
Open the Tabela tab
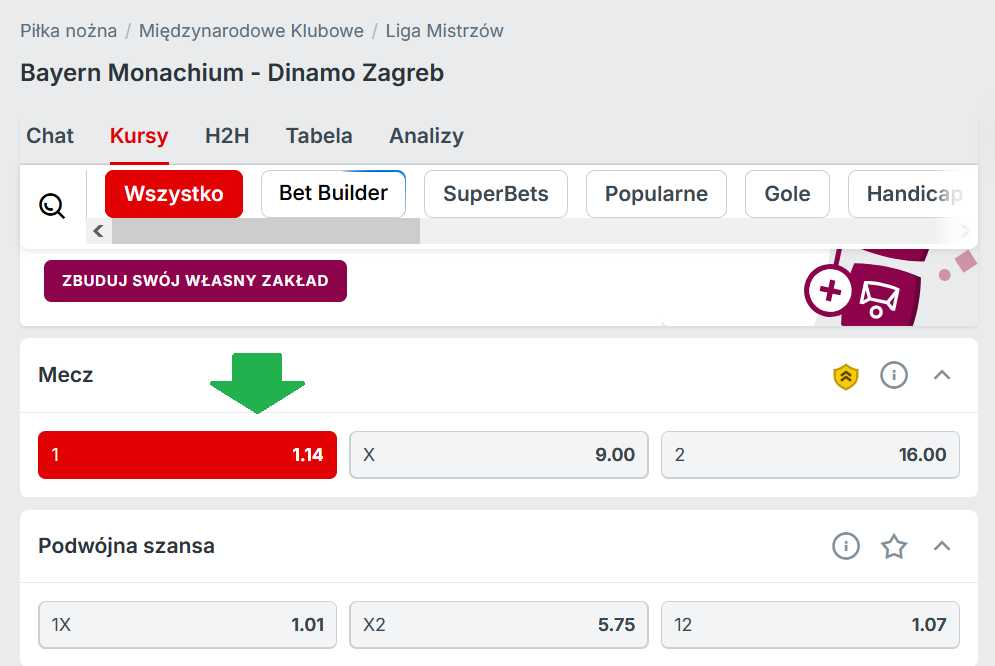click(x=319, y=136)
